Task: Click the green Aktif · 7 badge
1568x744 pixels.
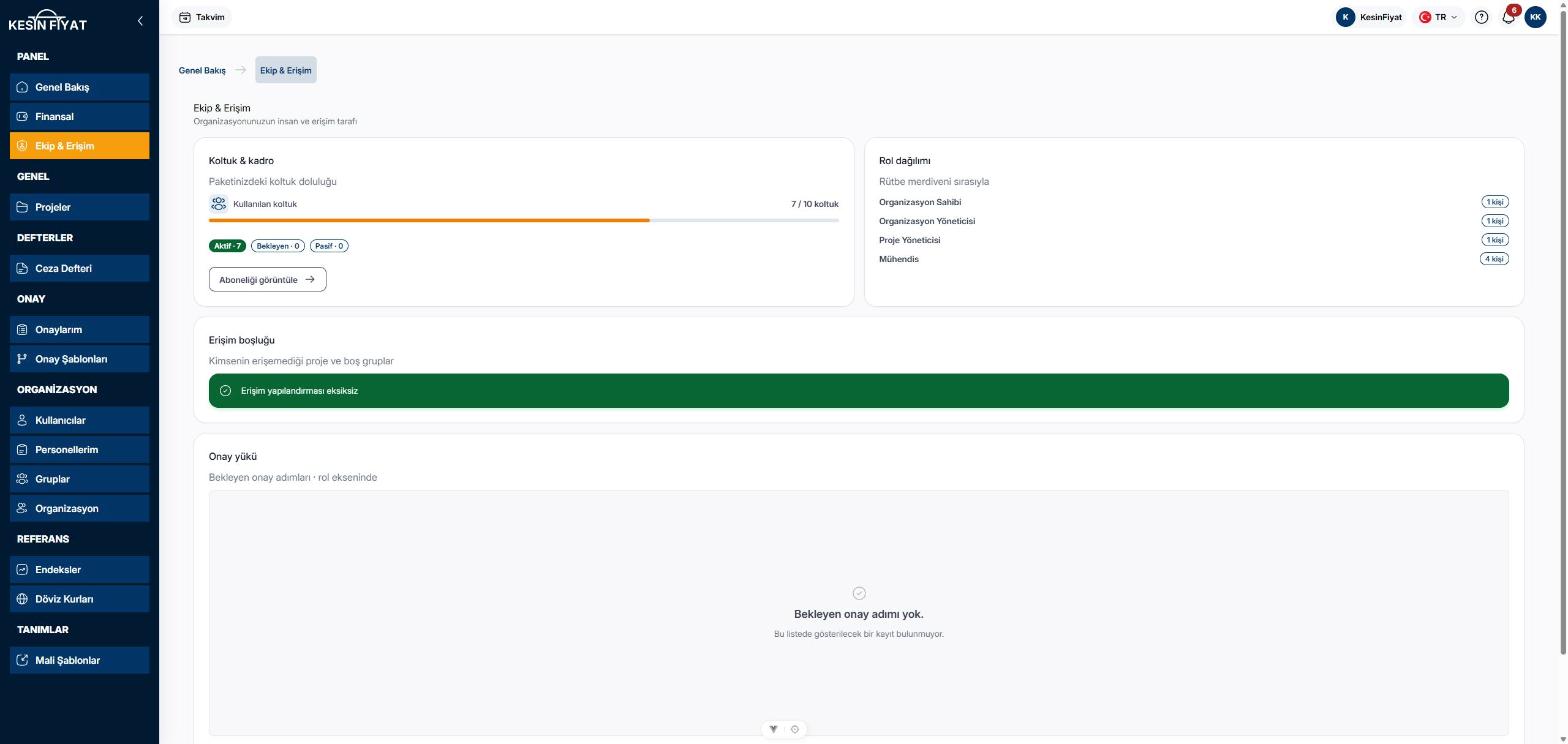Action: click(x=227, y=246)
